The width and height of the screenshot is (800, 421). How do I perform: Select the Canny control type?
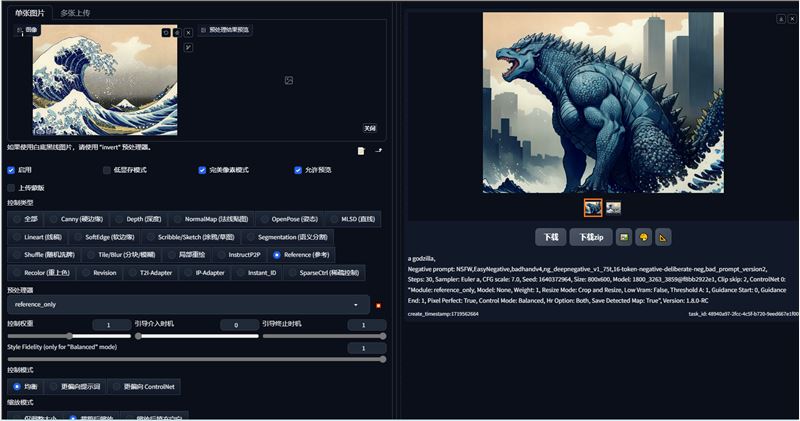[x=76, y=219]
